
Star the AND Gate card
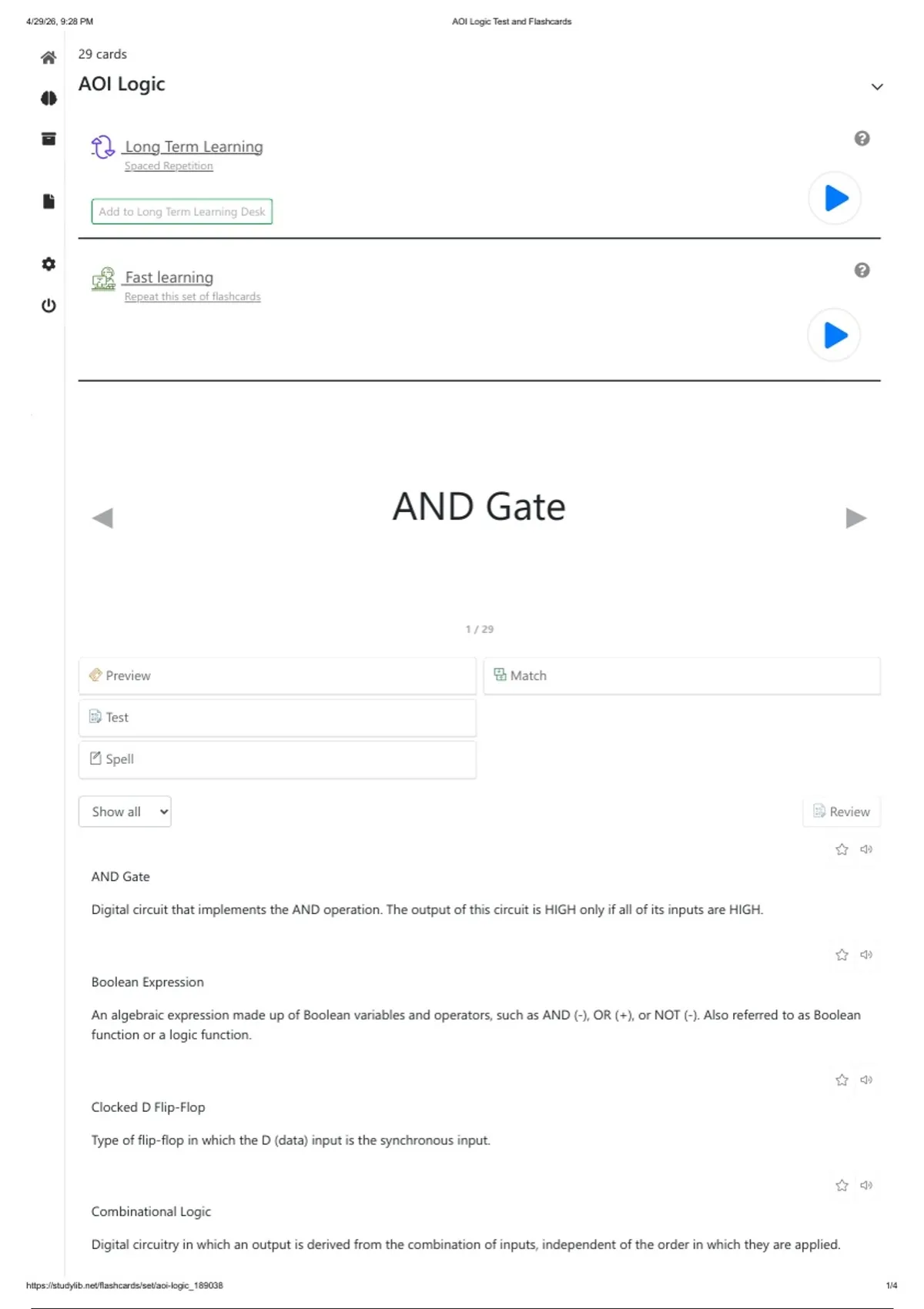pyautogui.click(x=842, y=849)
